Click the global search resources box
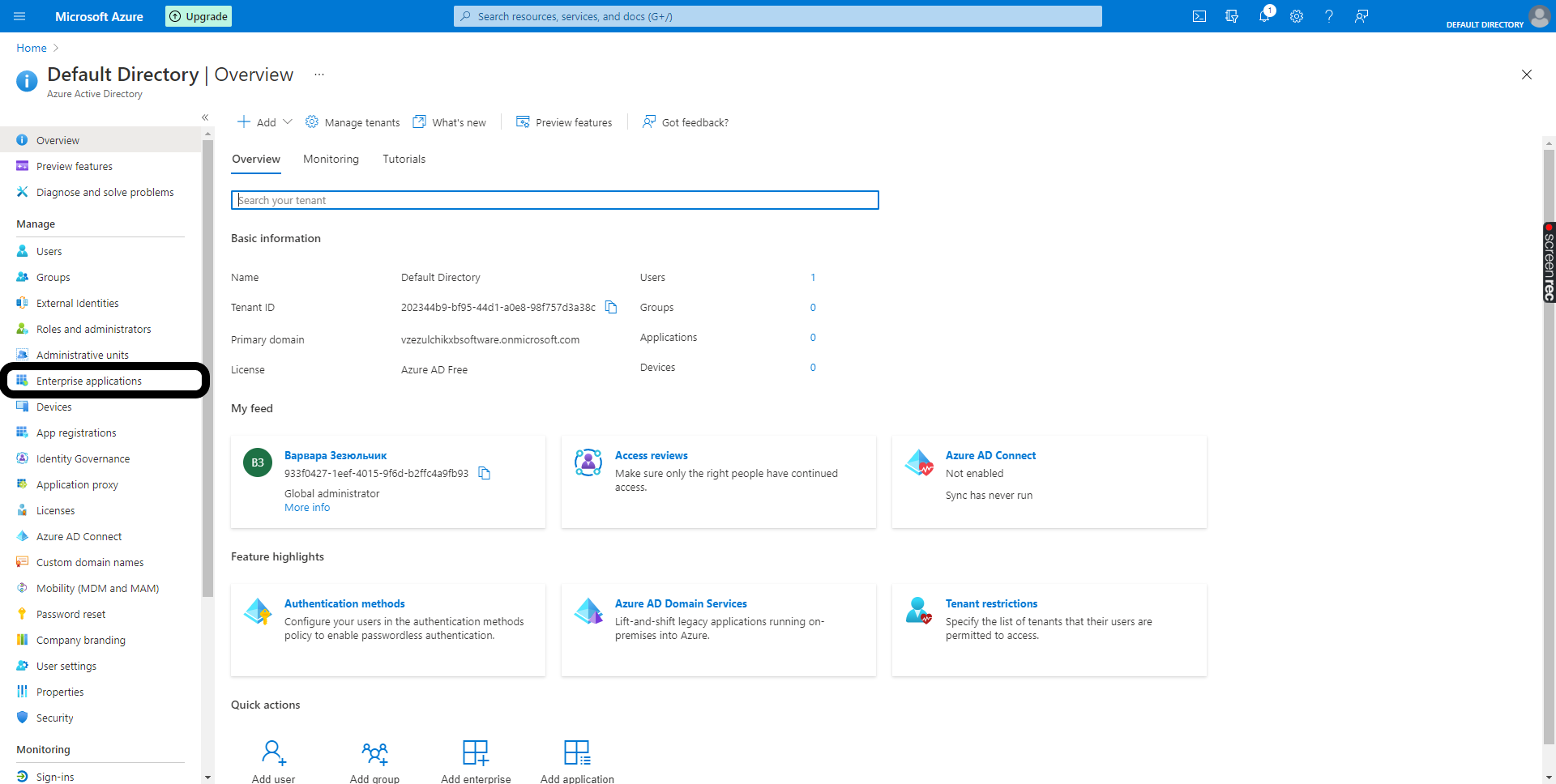Image resolution: width=1556 pixels, height=784 pixels. [778, 16]
